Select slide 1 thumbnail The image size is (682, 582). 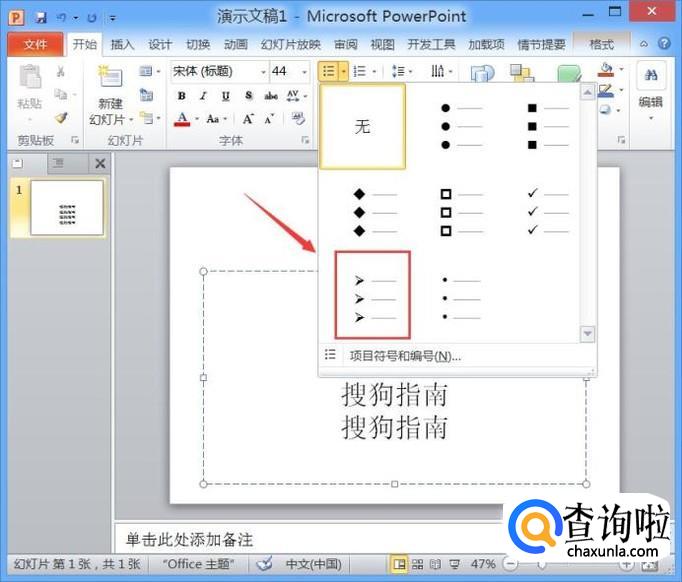(x=67, y=208)
